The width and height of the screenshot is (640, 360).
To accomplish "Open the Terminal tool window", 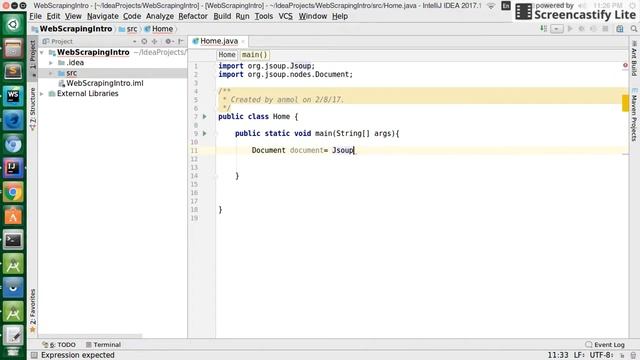I will pyautogui.click(x=103, y=345).
